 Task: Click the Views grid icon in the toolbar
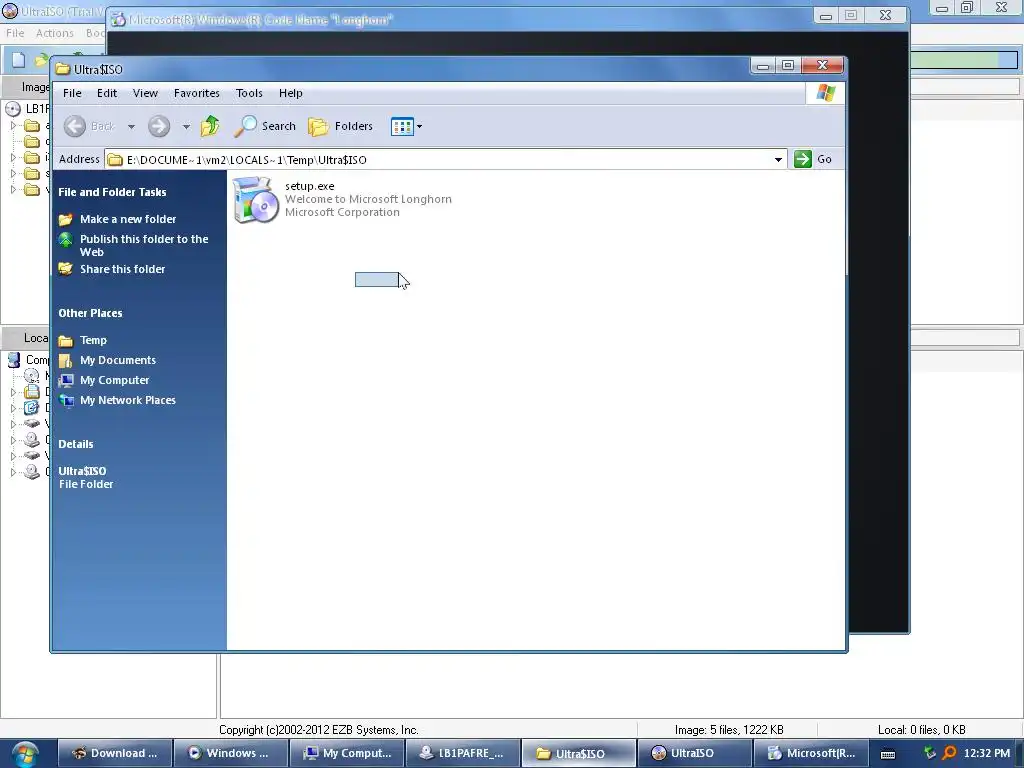tap(402, 126)
